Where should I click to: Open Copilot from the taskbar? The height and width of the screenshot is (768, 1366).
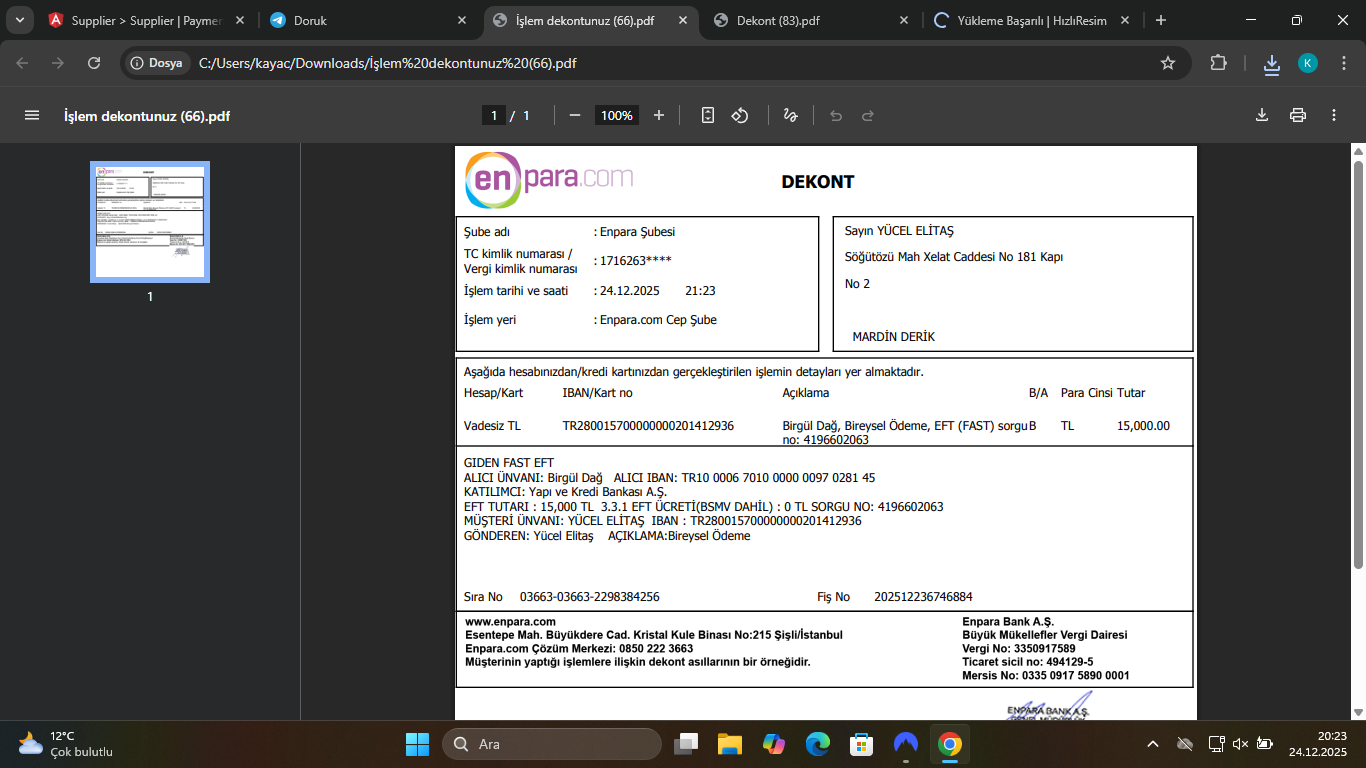tap(774, 744)
